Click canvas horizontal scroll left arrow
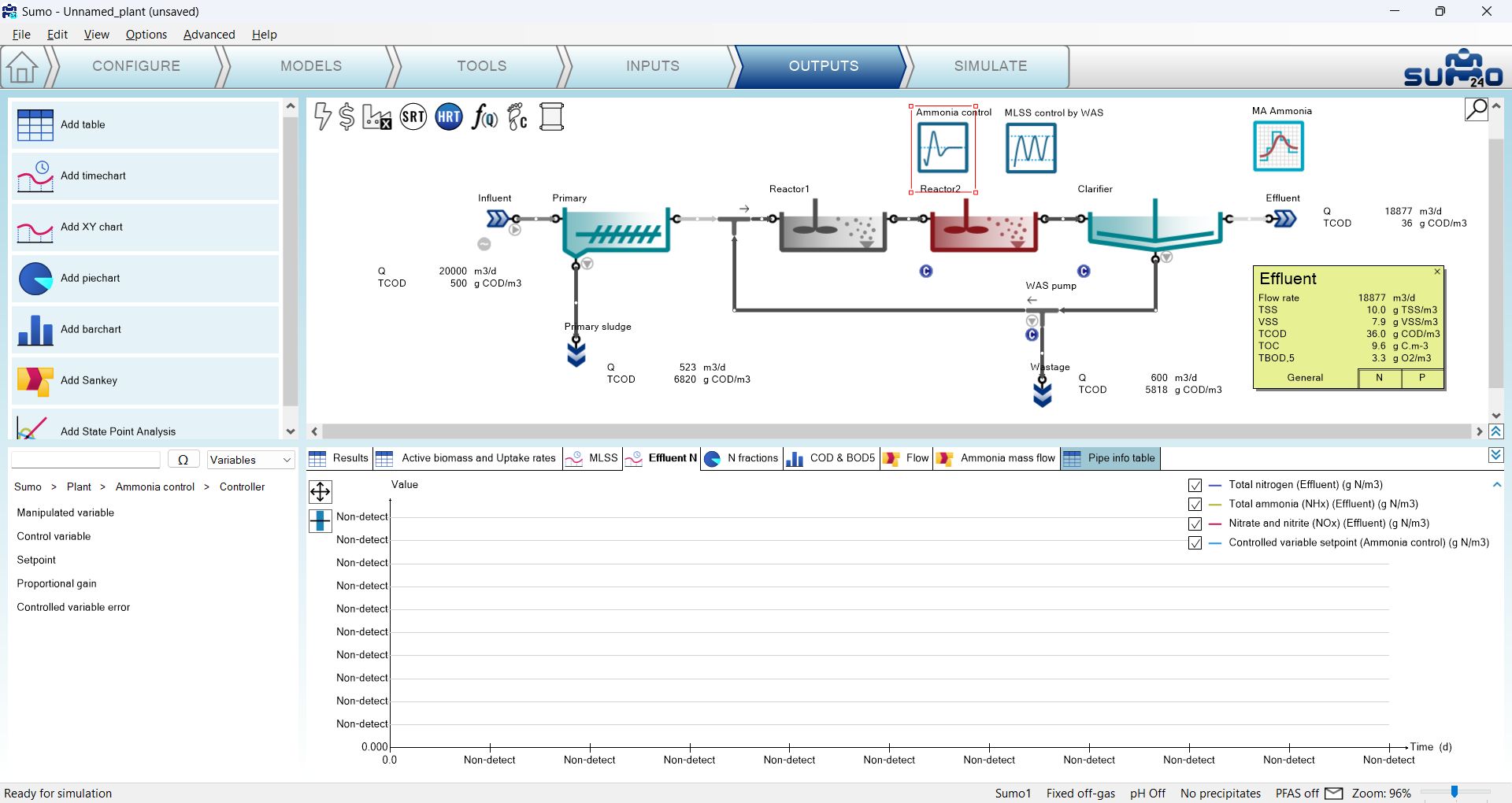This screenshot has width=1512, height=803. [315, 431]
